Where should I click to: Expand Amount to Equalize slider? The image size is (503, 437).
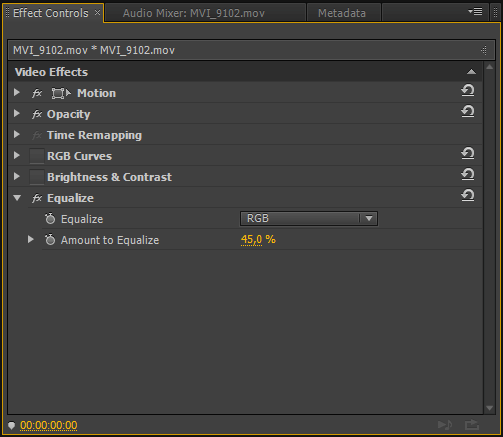31,239
